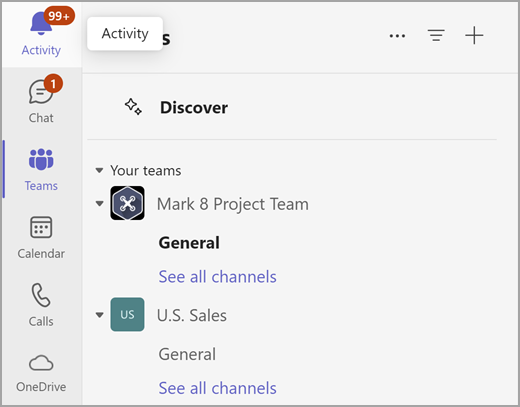Collapse the U.S. Sales team arrow
Screen dimensions: 520x407
99,315
